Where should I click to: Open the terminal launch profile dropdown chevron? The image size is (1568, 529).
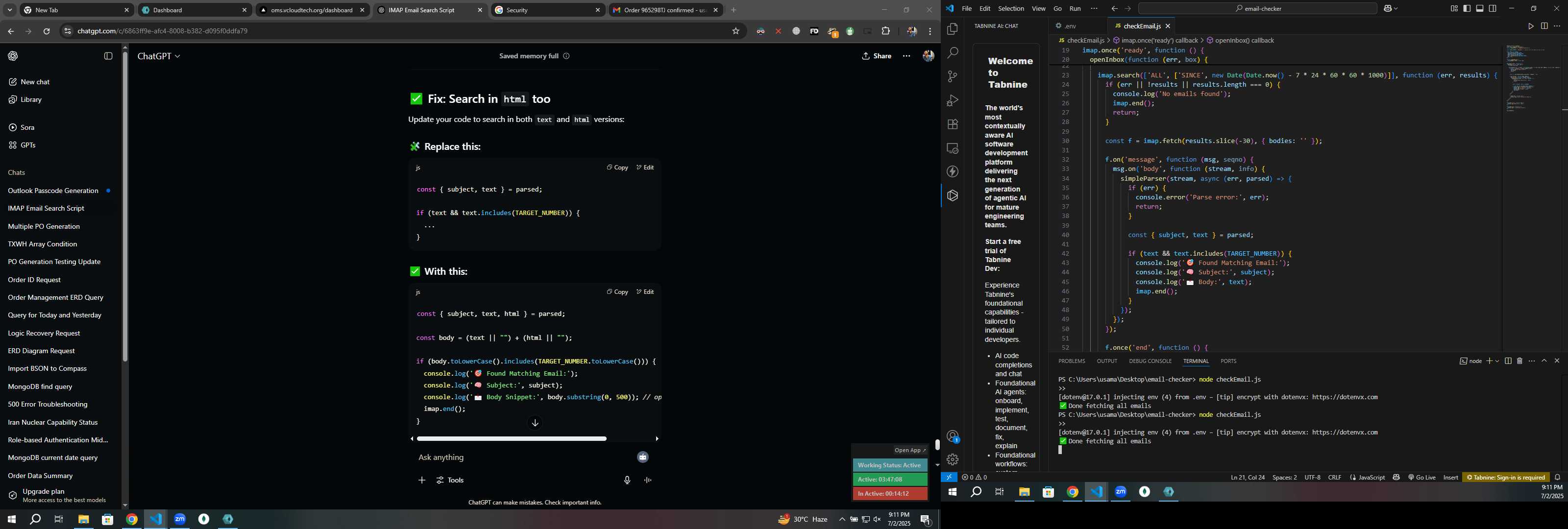click(x=1497, y=361)
